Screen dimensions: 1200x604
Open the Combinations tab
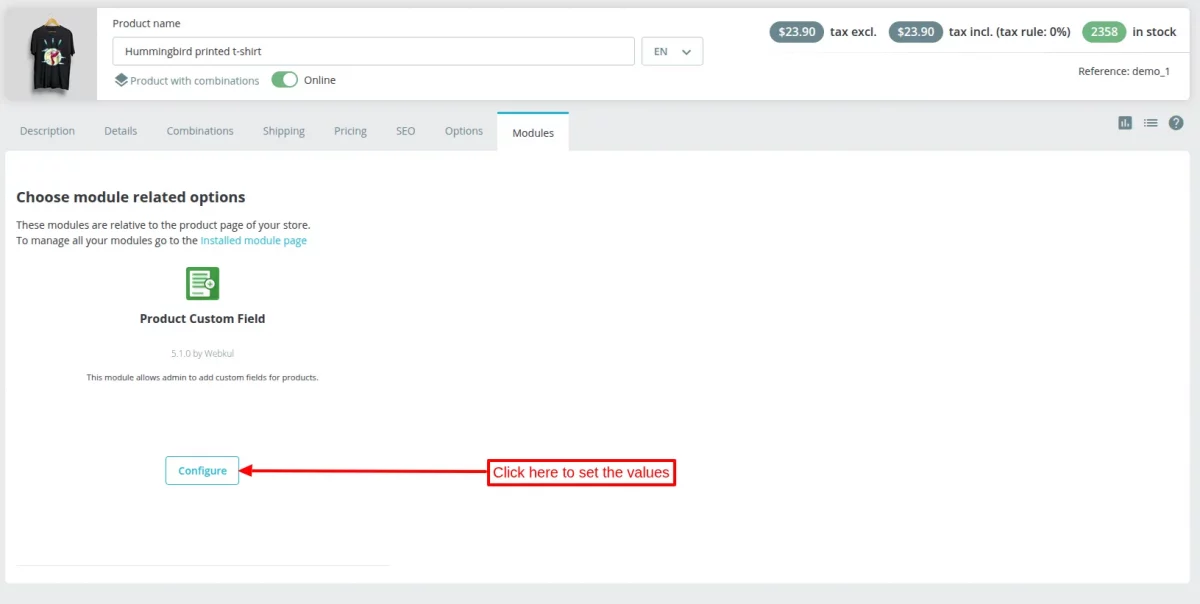coord(199,130)
